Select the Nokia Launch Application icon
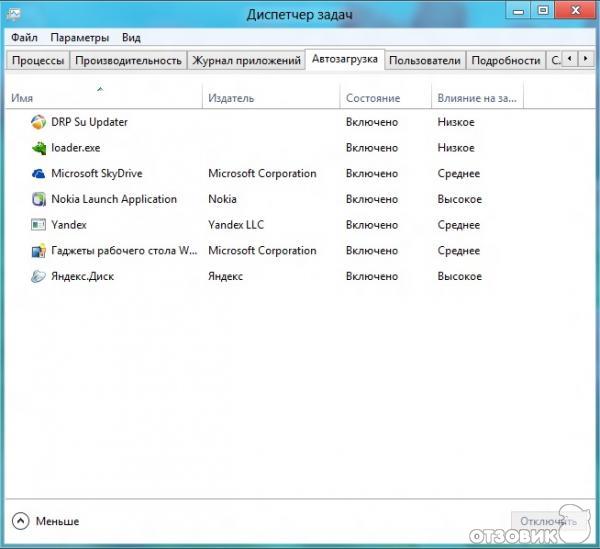 [x=38, y=199]
